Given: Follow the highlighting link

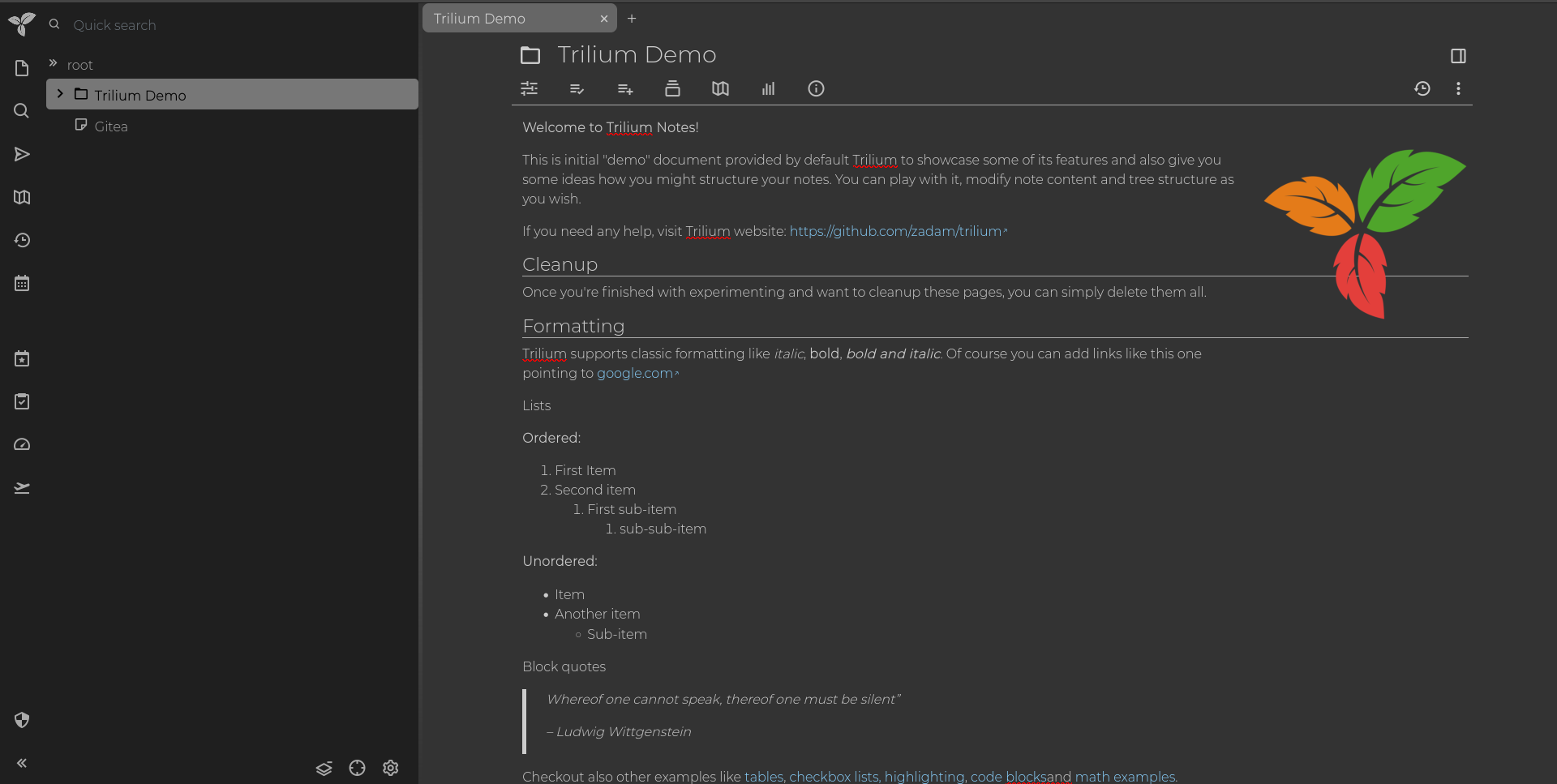Looking at the screenshot, I should (x=924, y=777).
